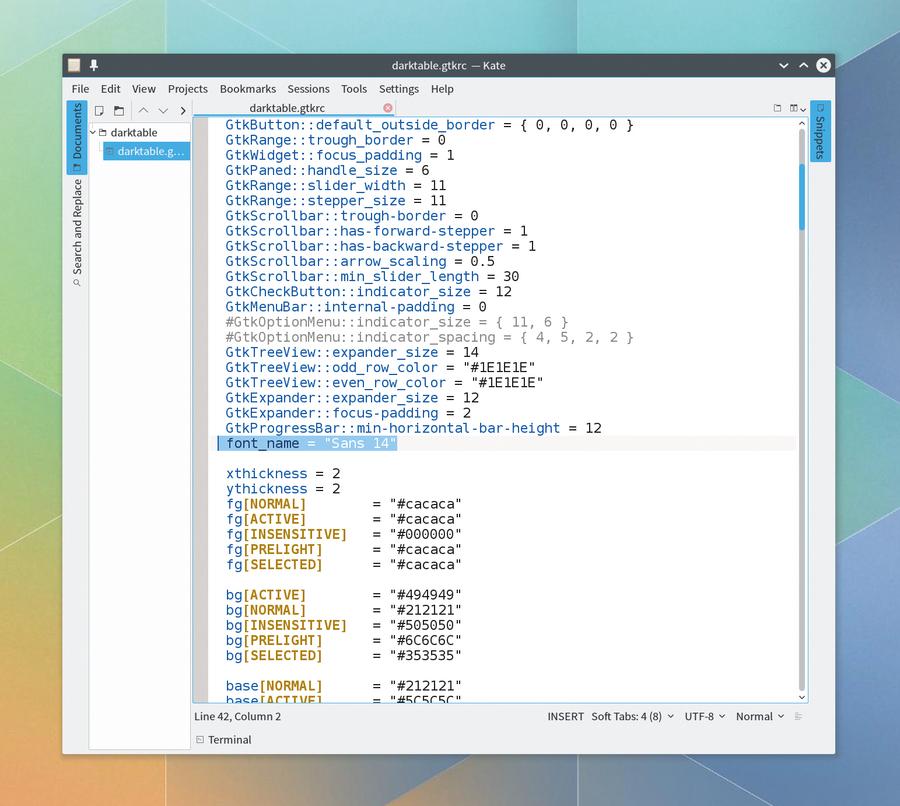Open the Bookmarks menu
900x806 pixels.
pos(248,89)
